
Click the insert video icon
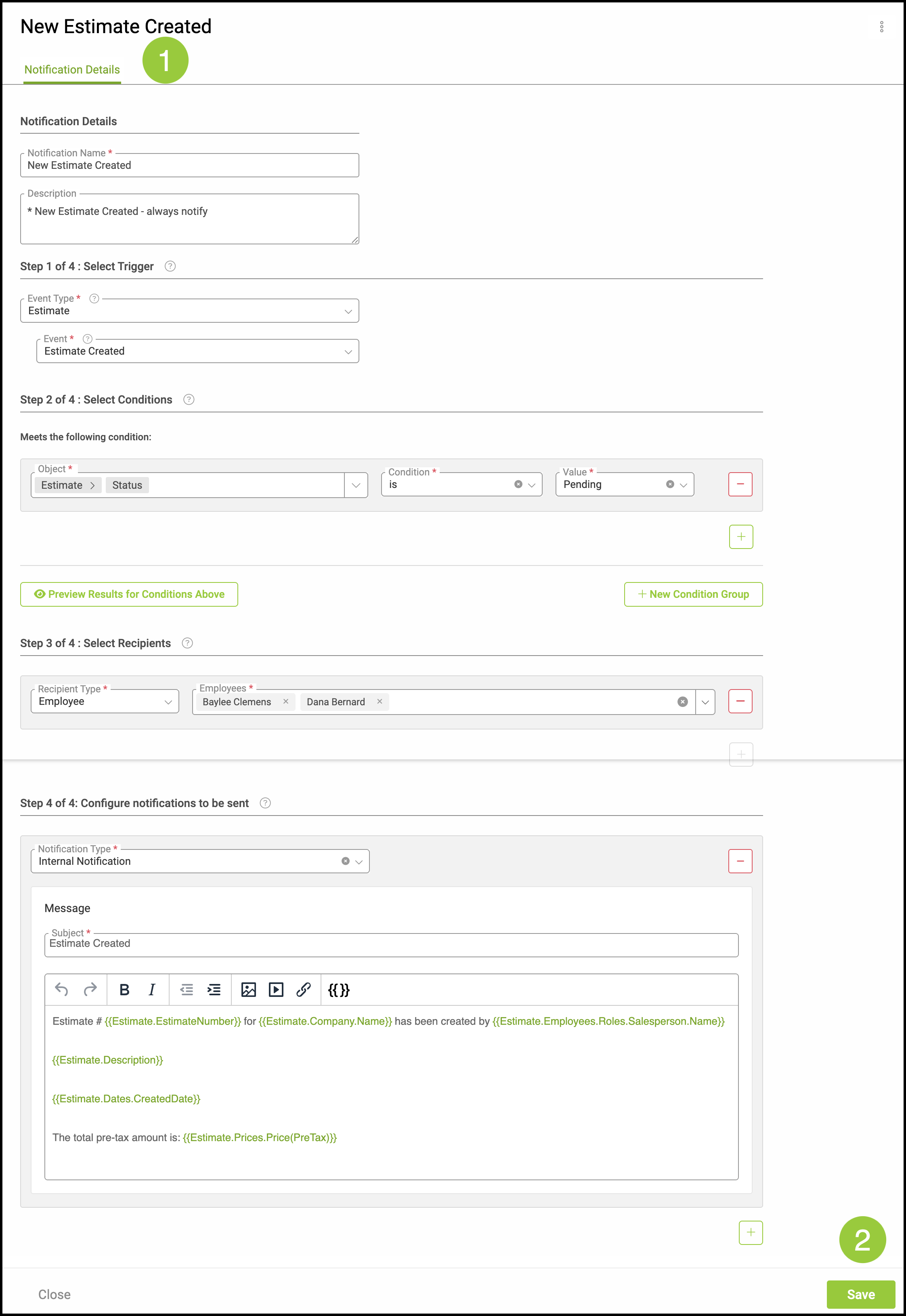[276, 990]
